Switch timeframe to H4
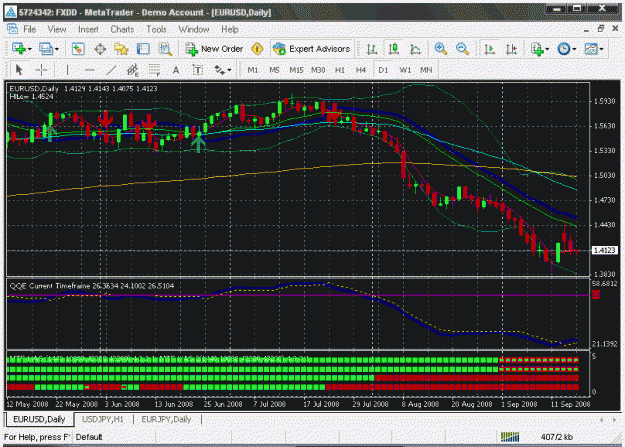 point(361,70)
